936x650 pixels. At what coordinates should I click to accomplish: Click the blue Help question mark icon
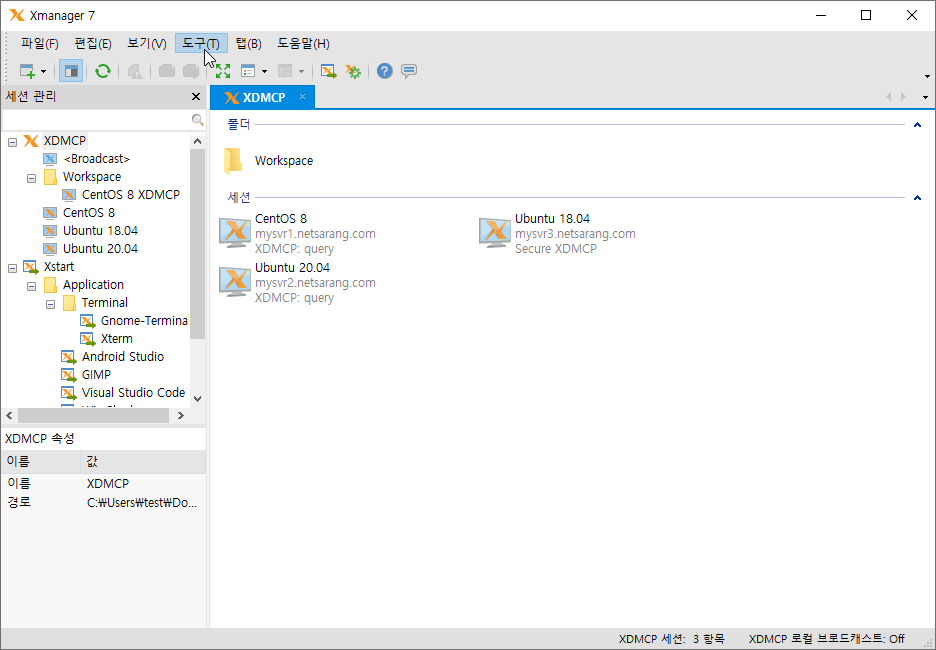click(x=385, y=71)
